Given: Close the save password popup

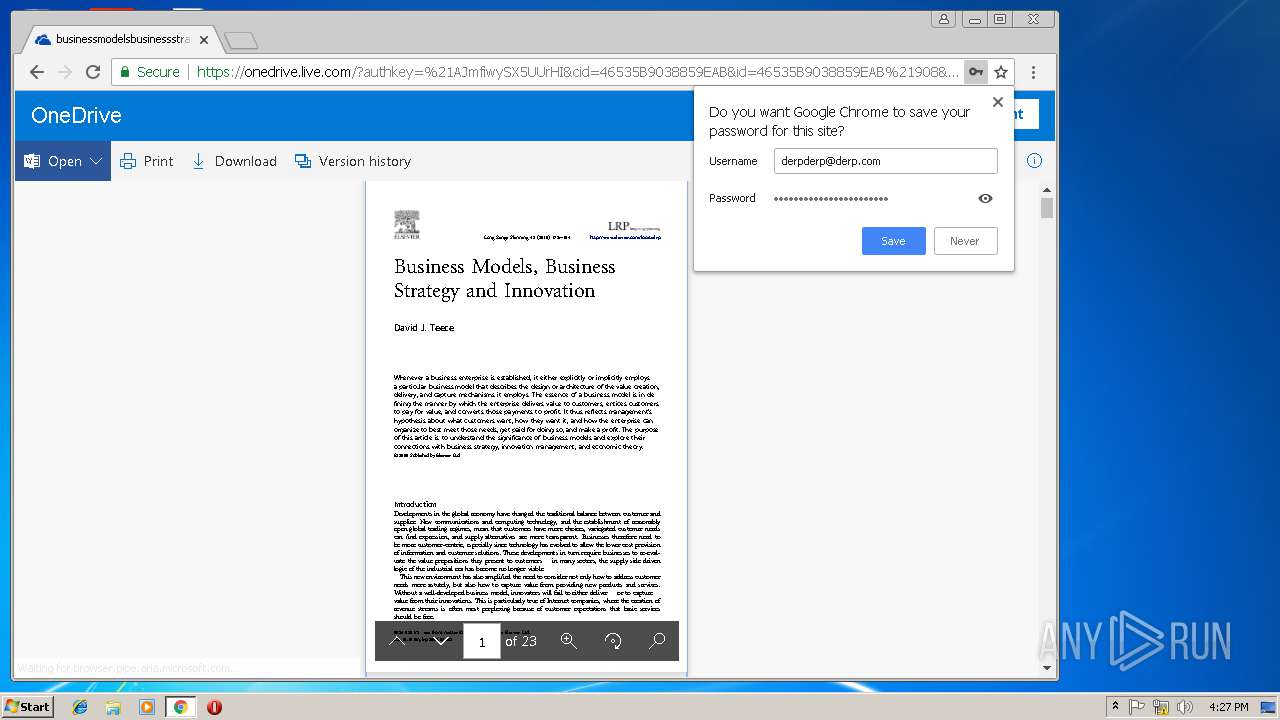Looking at the screenshot, I should 997,102.
